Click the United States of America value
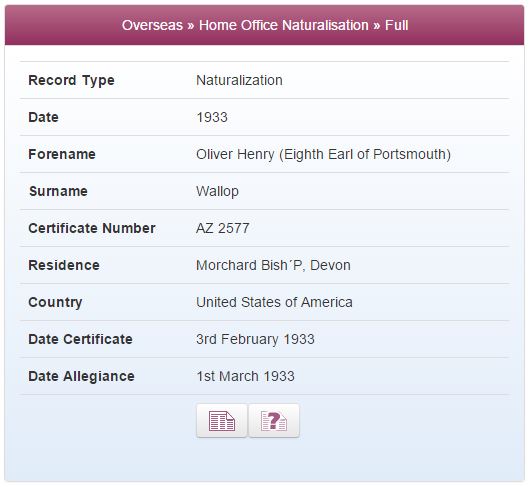Viewport: 531px width, 487px height. coord(274,302)
